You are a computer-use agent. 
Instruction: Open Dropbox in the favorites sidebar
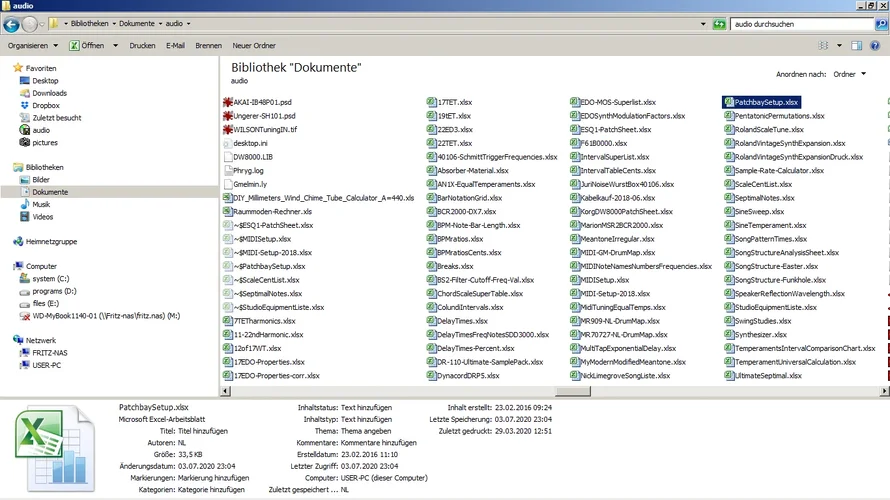tap(45, 106)
